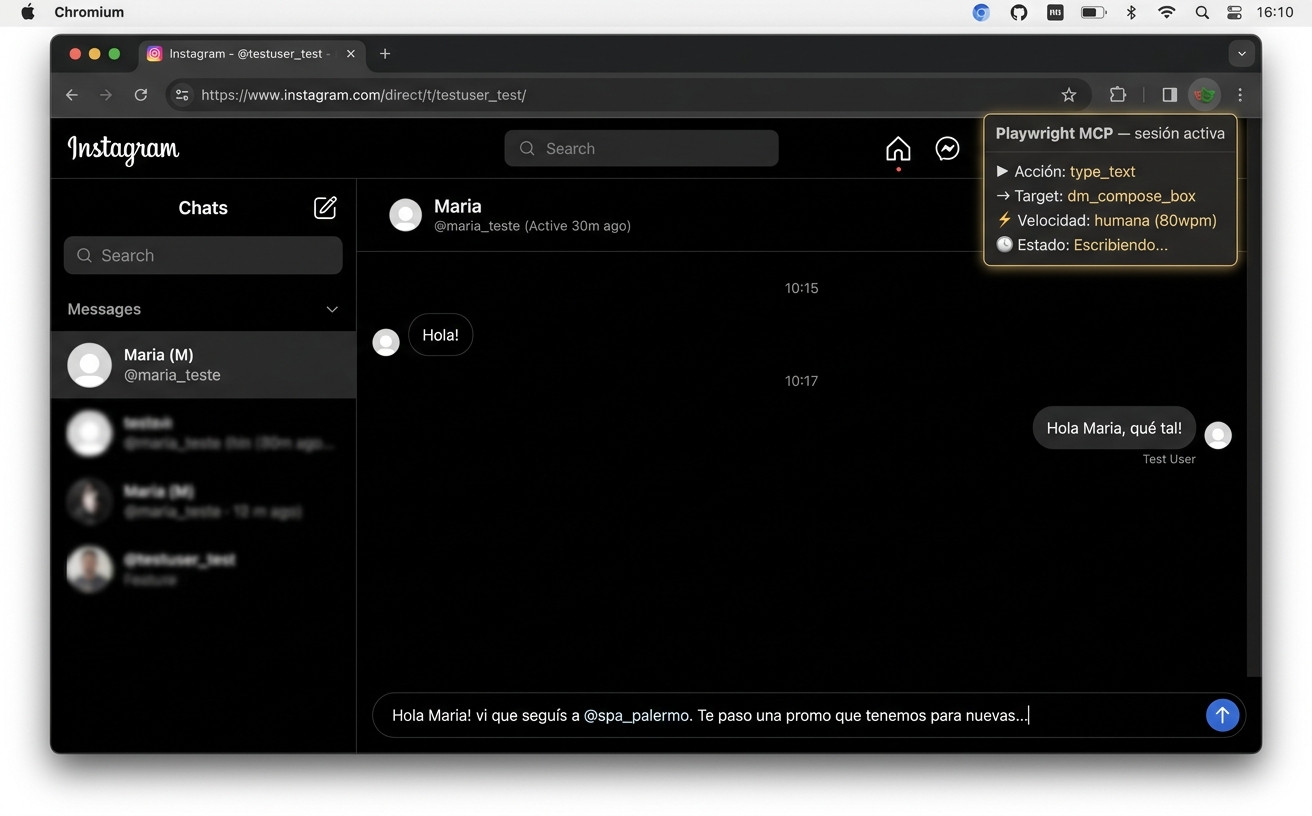Open the browser Extensions menu
Viewport: 1312px width, 816px height.
click(1118, 95)
